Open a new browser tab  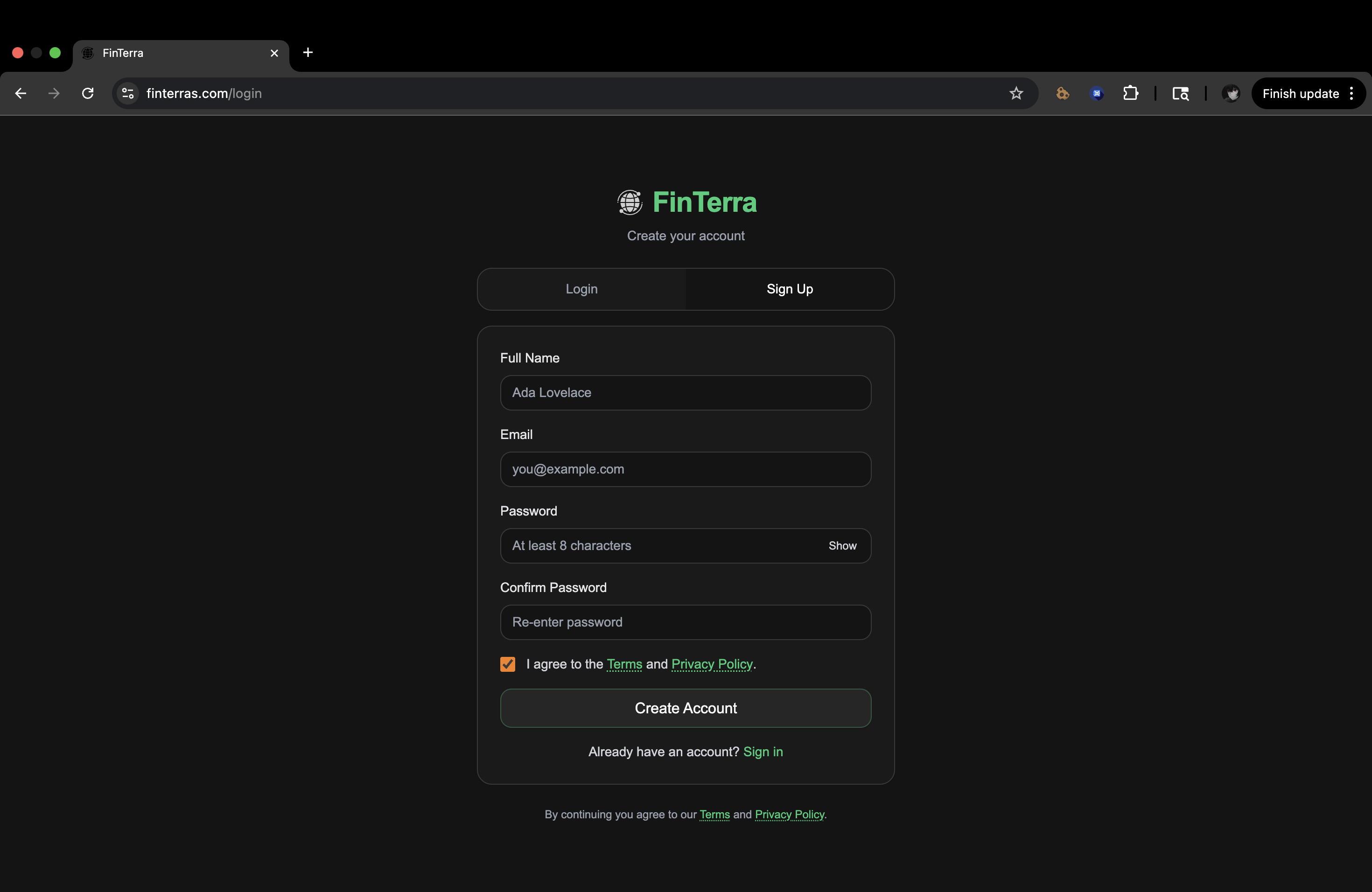(x=308, y=52)
